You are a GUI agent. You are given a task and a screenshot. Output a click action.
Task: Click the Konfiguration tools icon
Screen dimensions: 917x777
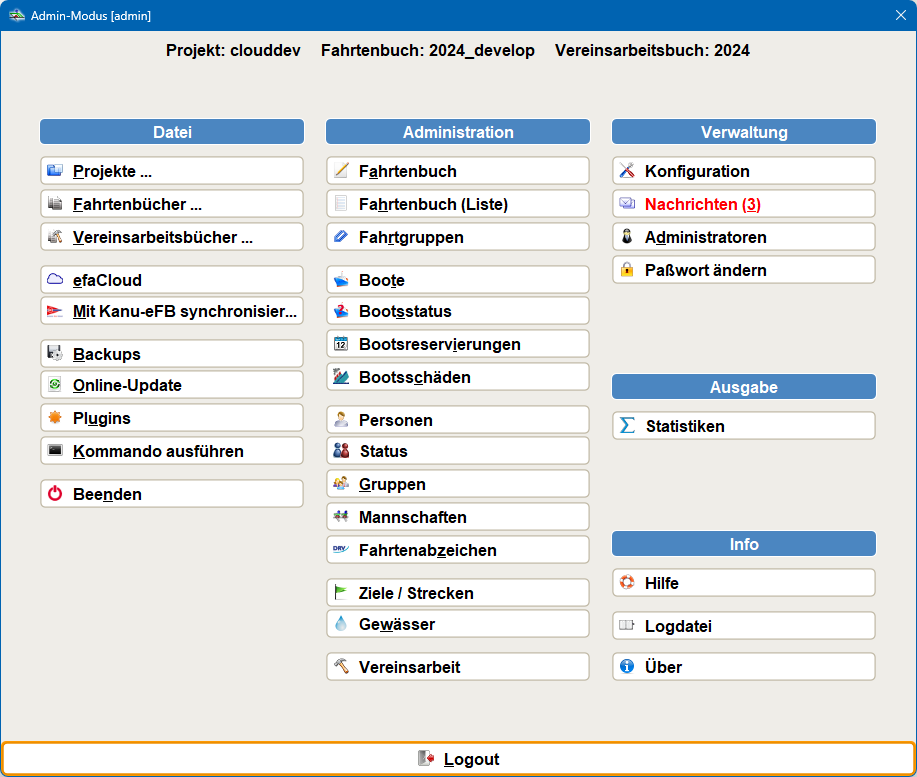click(627, 171)
